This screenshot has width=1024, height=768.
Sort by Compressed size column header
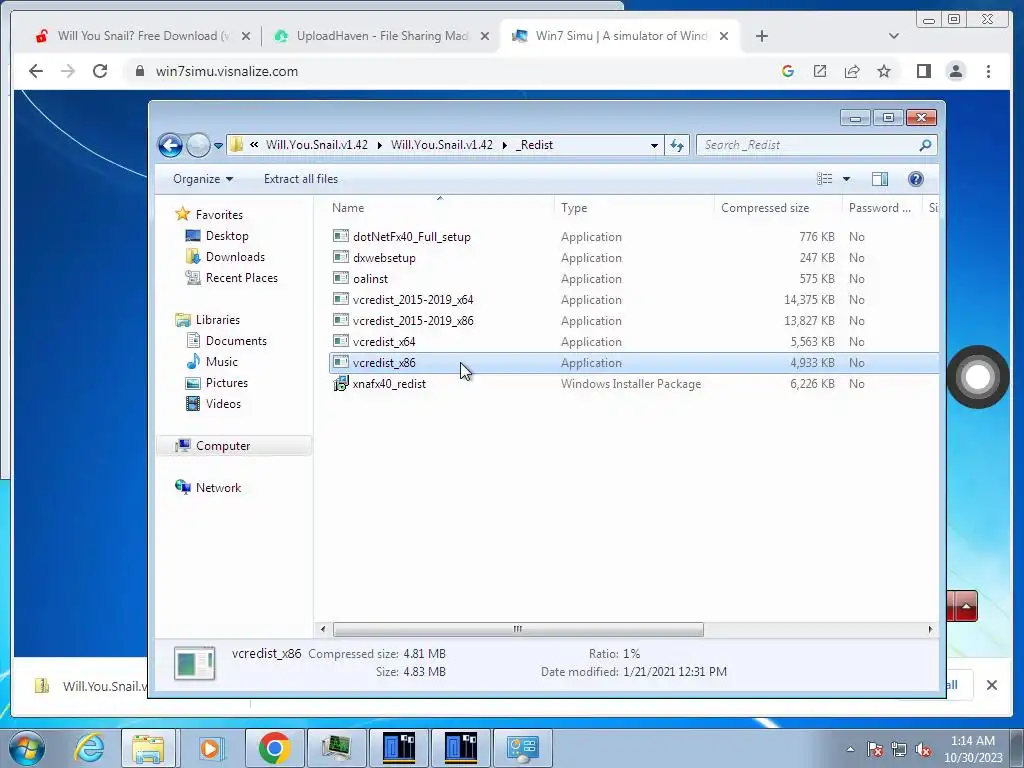[765, 208]
